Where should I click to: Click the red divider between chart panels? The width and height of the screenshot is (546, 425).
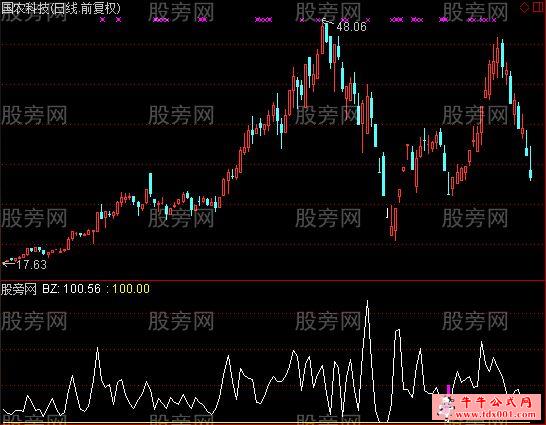(x=273, y=280)
